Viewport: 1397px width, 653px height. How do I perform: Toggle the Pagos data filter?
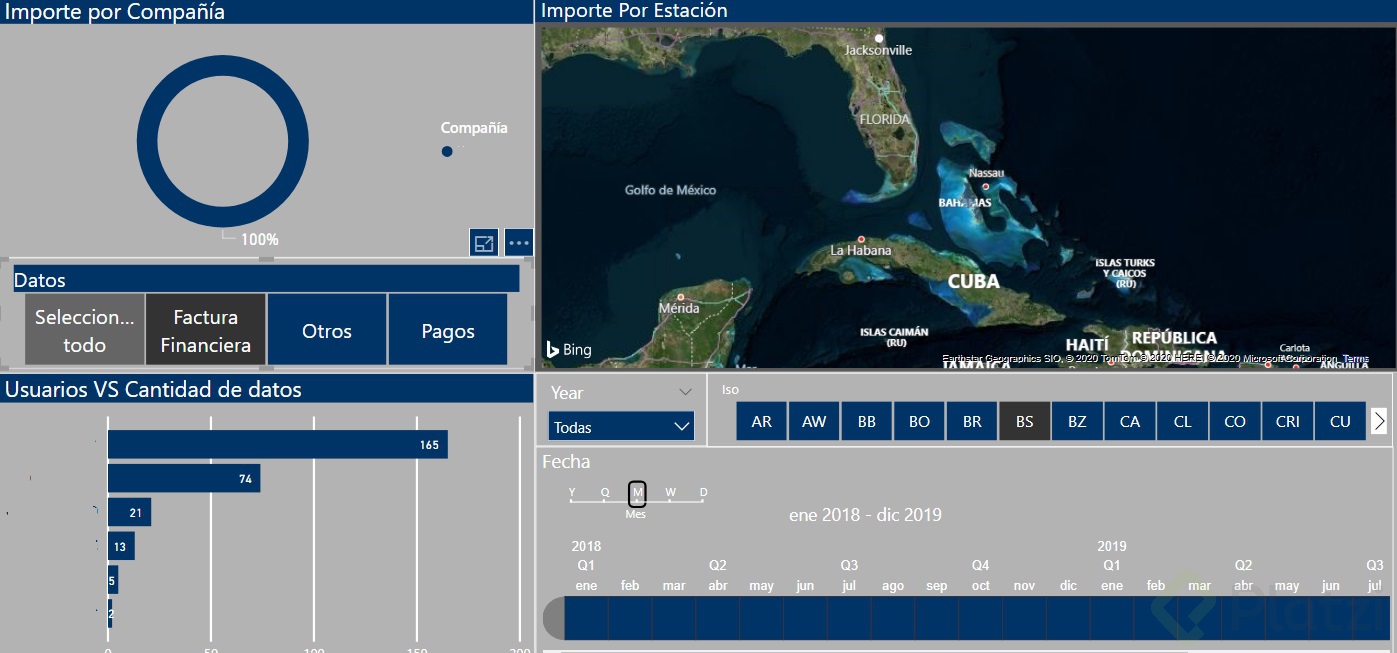pos(448,330)
